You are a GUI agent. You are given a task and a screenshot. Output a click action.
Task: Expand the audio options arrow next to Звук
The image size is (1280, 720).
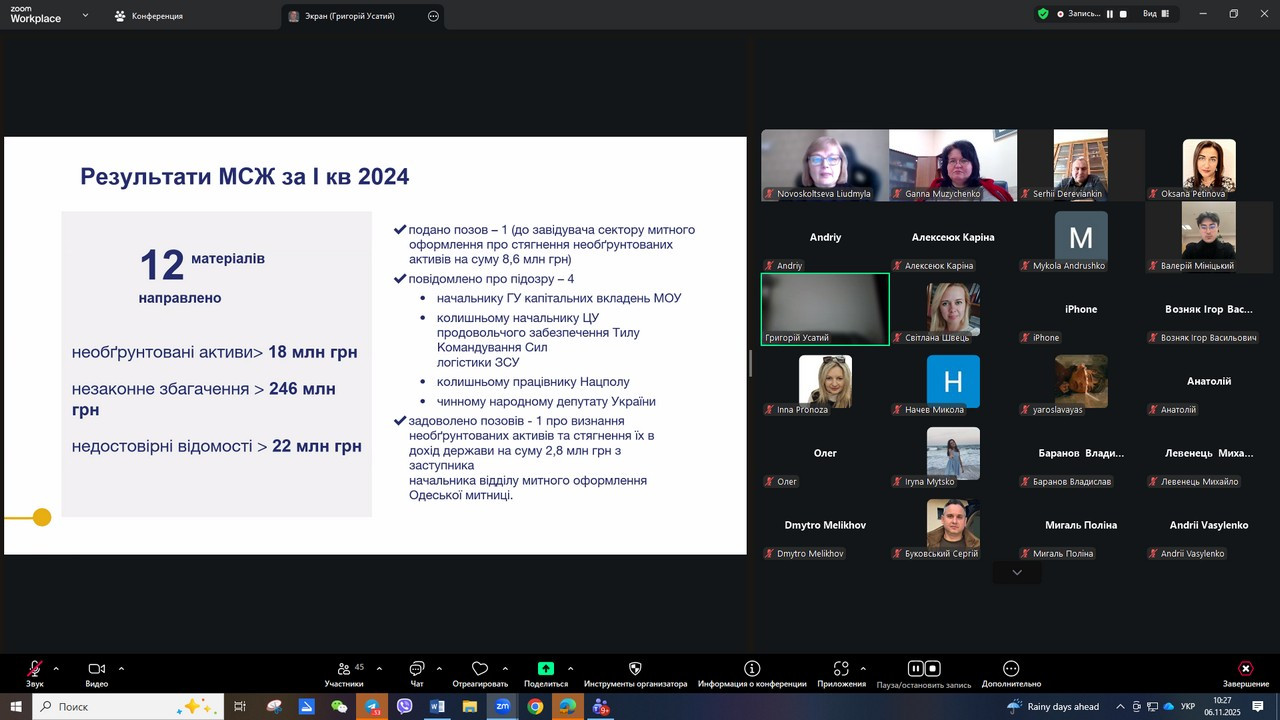coord(56,669)
